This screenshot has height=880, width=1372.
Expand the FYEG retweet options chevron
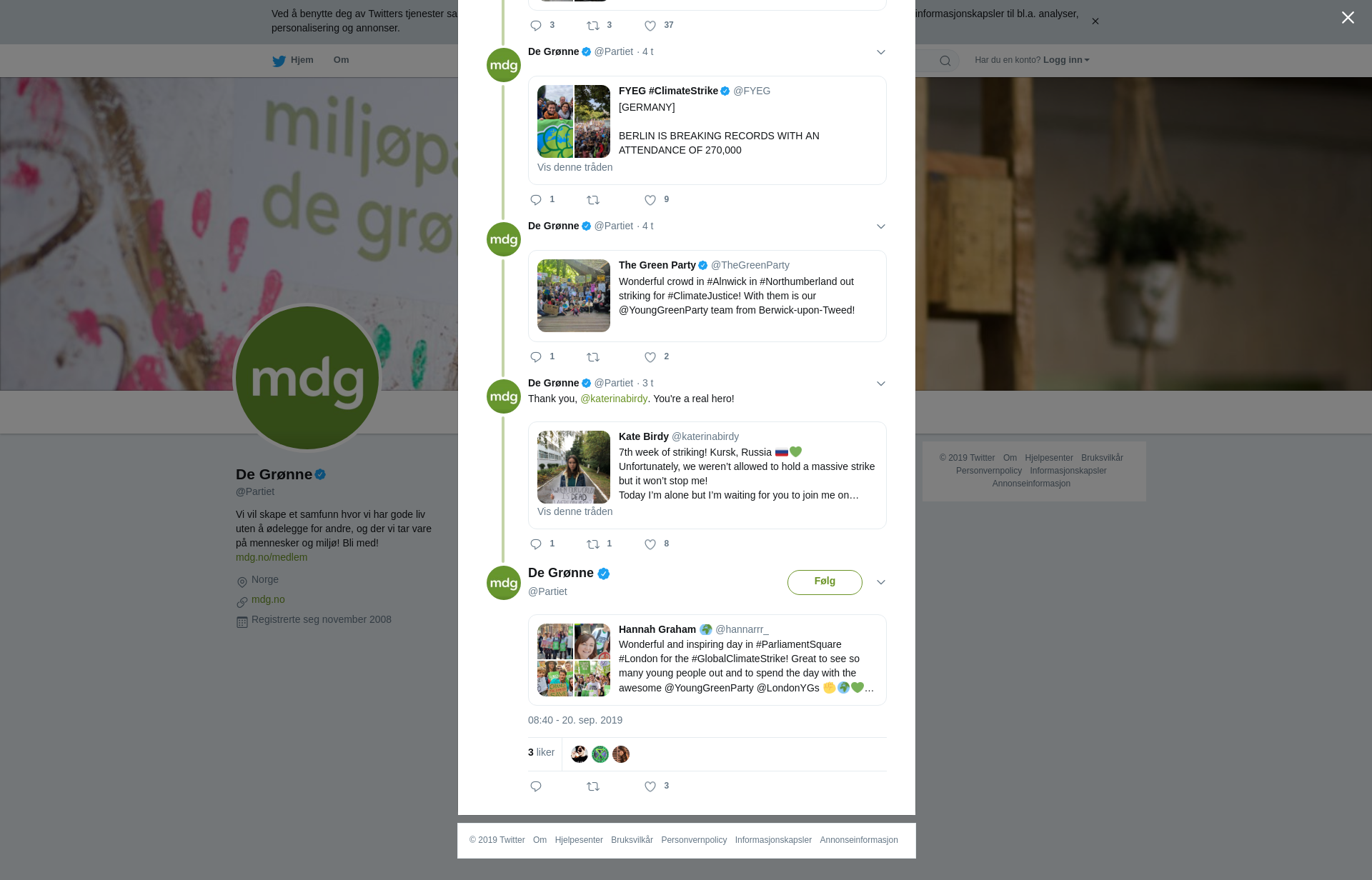coord(881,52)
